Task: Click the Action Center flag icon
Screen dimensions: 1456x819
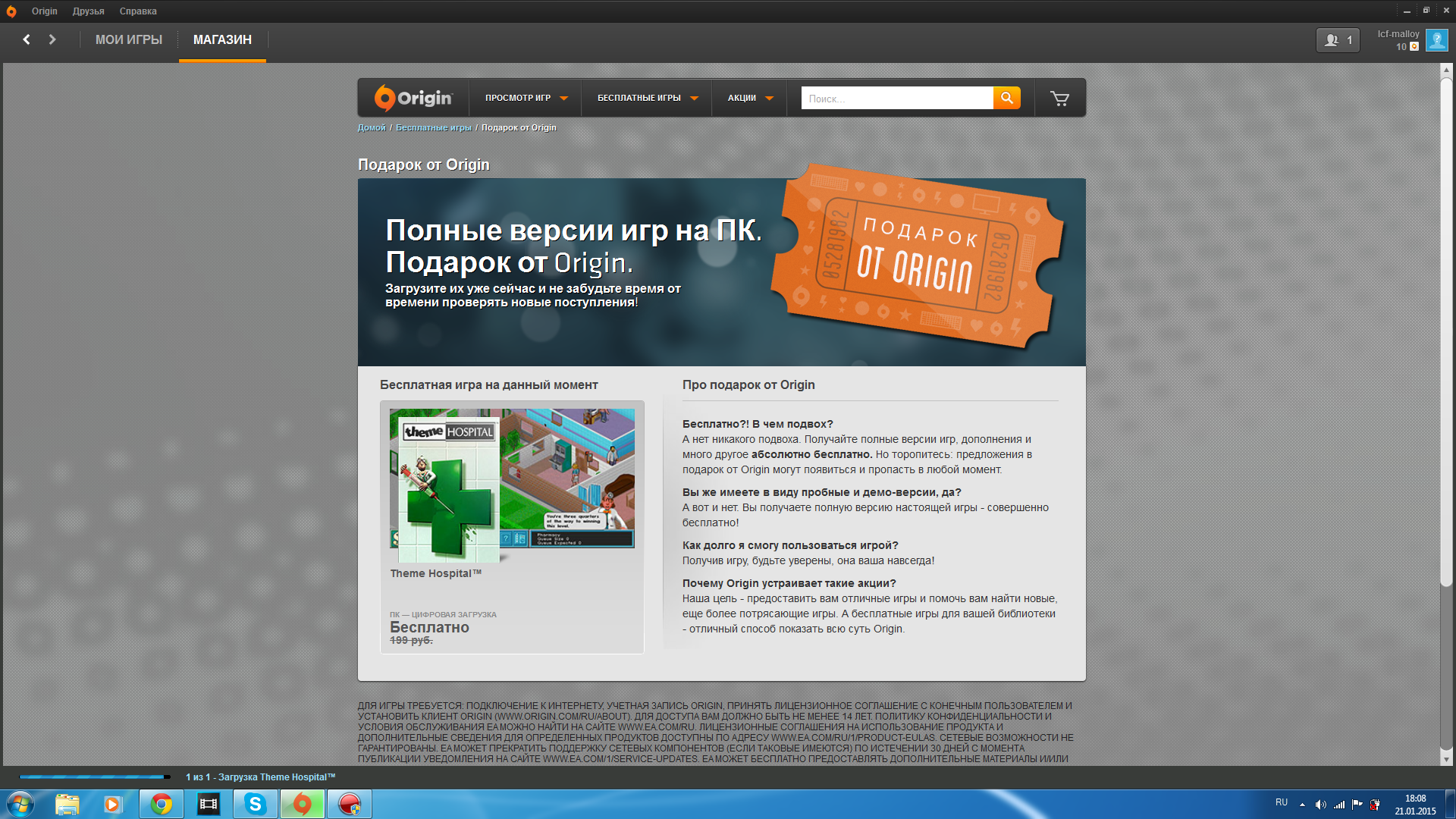Action: [x=1357, y=805]
